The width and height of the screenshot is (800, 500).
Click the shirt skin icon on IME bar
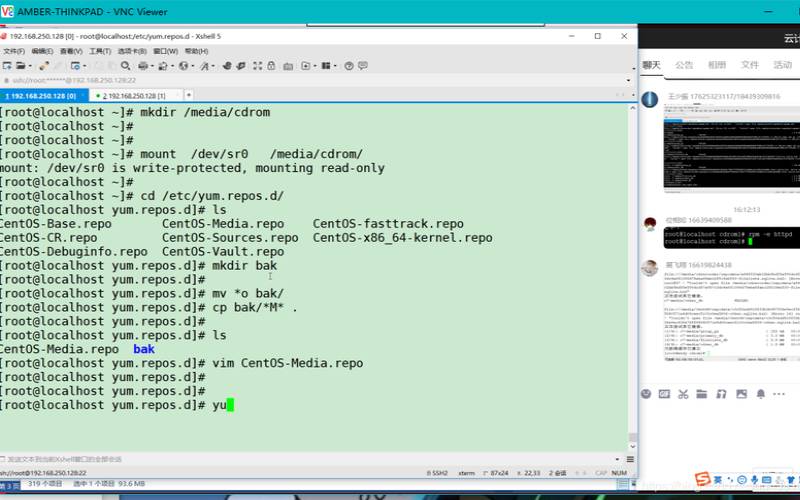pos(790,480)
